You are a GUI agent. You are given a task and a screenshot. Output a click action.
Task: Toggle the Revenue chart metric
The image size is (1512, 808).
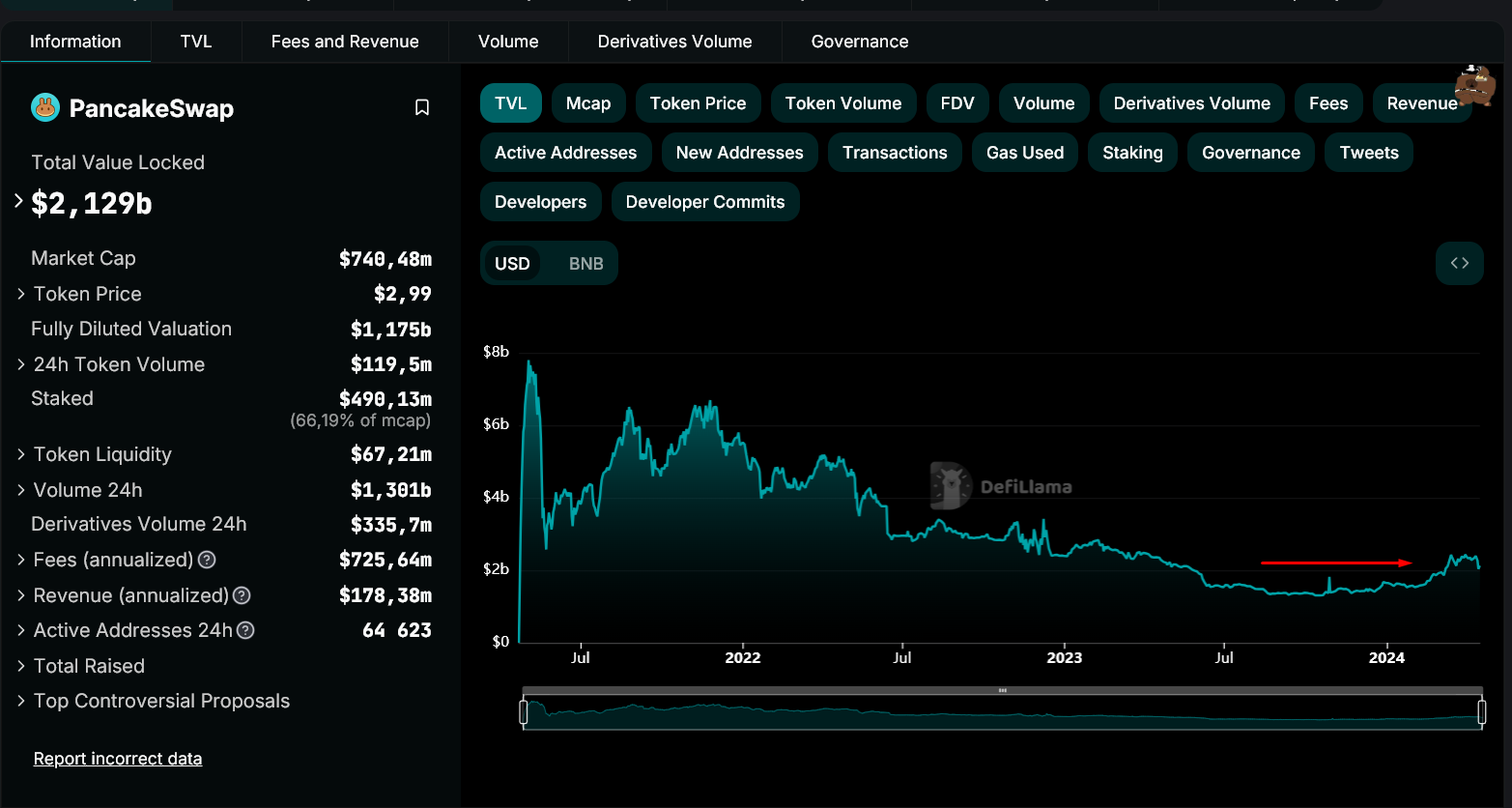click(x=1422, y=103)
